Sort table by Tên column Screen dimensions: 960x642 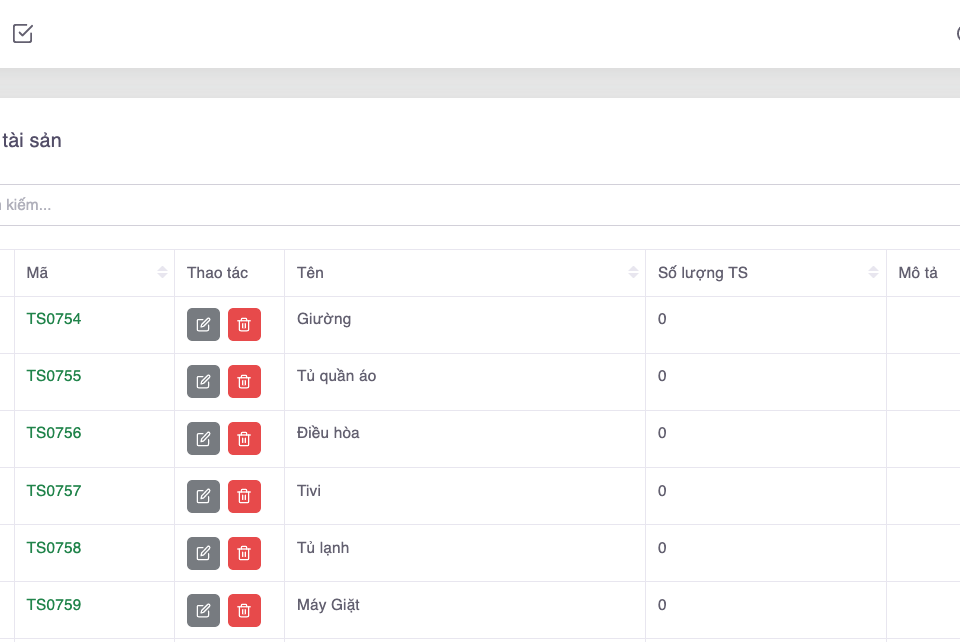click(633, 273)
